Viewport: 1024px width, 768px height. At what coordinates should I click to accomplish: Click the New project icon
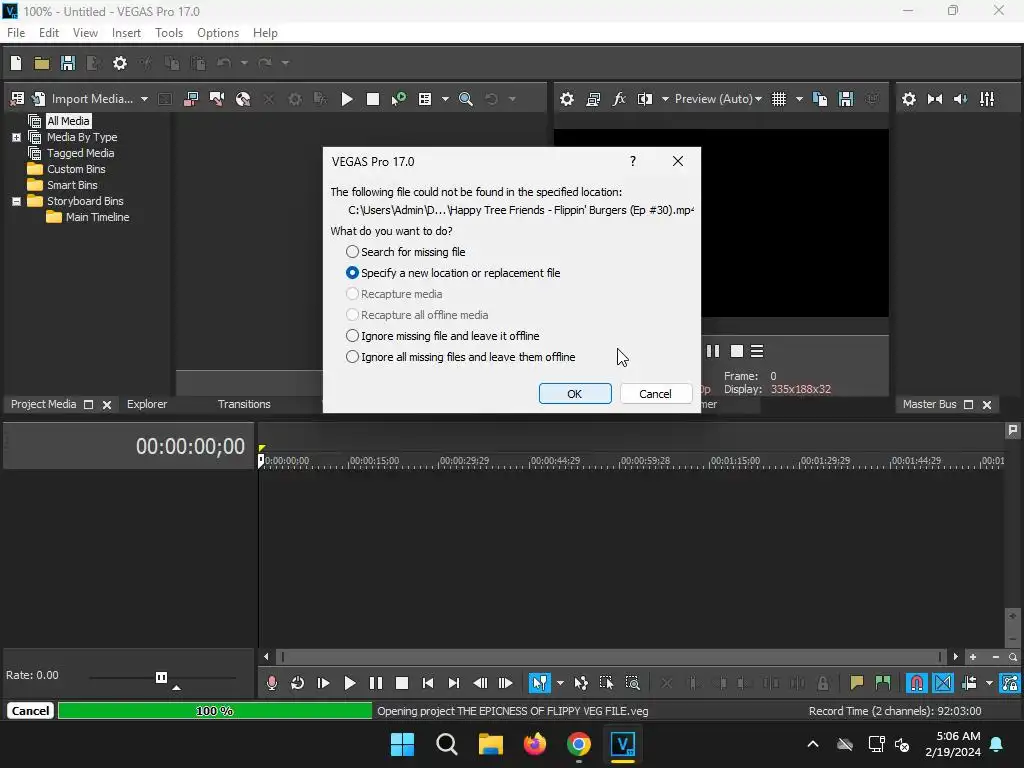click(x=16, y=63)
